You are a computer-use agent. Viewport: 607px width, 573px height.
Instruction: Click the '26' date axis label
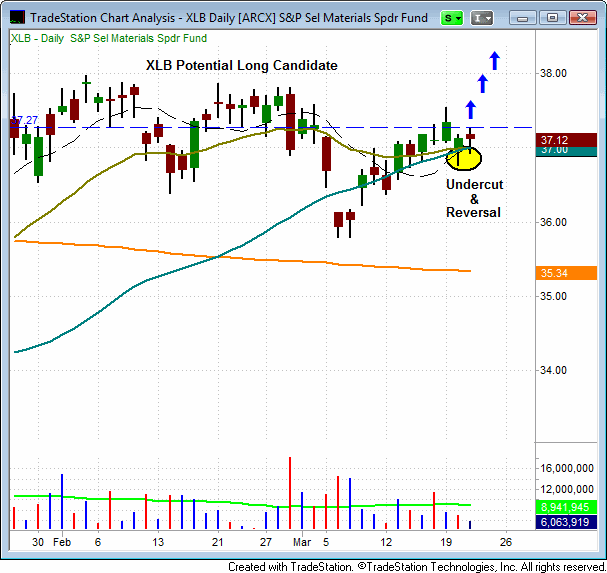506,542
